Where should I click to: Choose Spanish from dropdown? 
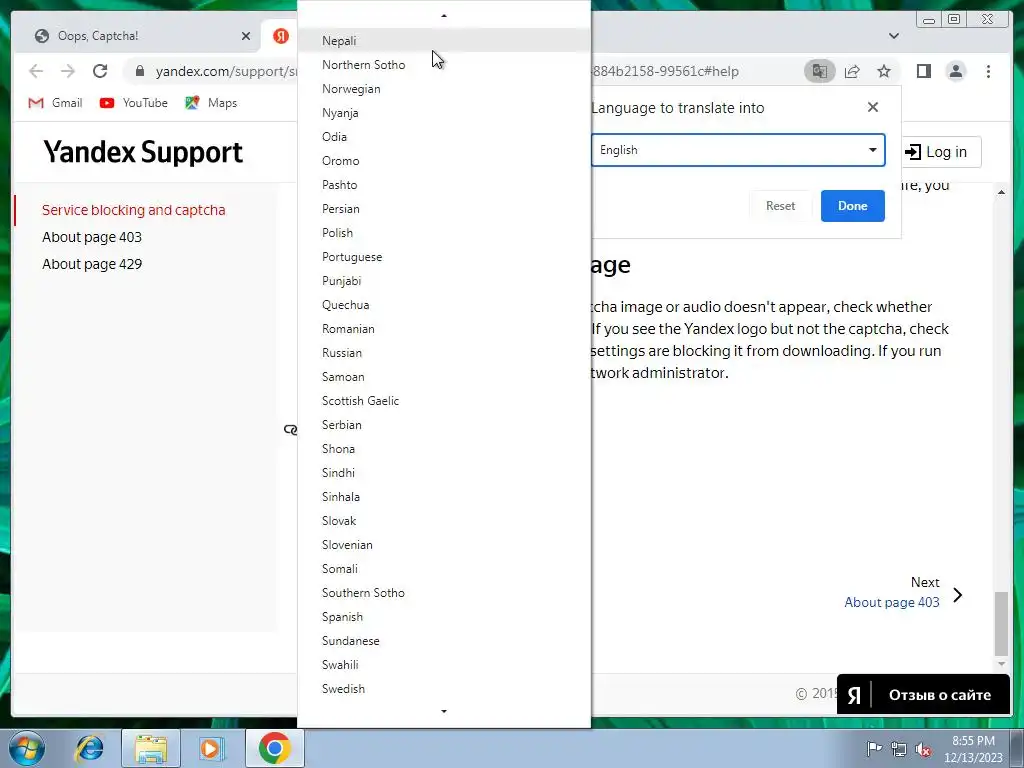coord(444,616)
